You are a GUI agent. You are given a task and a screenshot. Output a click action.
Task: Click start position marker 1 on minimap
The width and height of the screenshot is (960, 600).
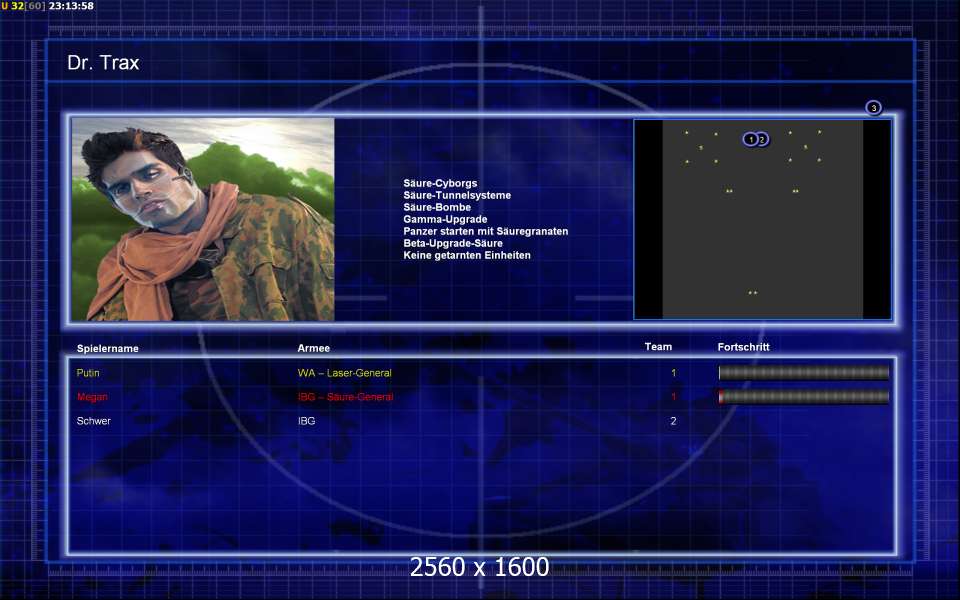click(x=750, y=139)
